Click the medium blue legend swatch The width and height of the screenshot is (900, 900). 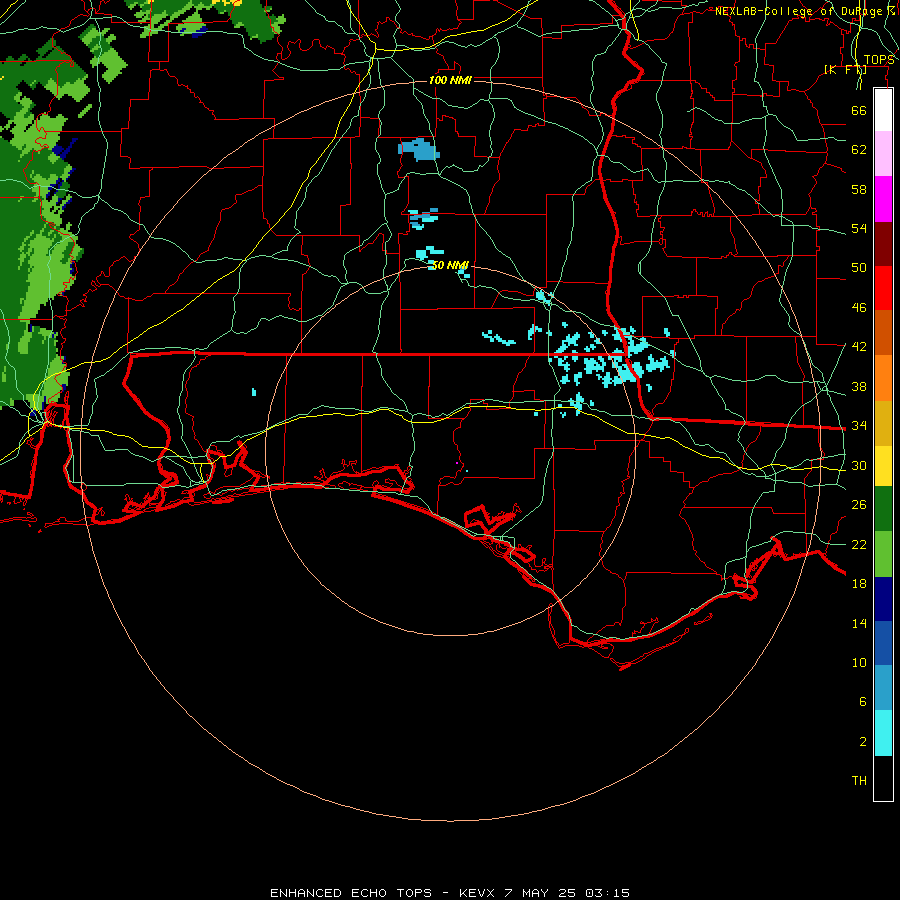click(883, 643)
